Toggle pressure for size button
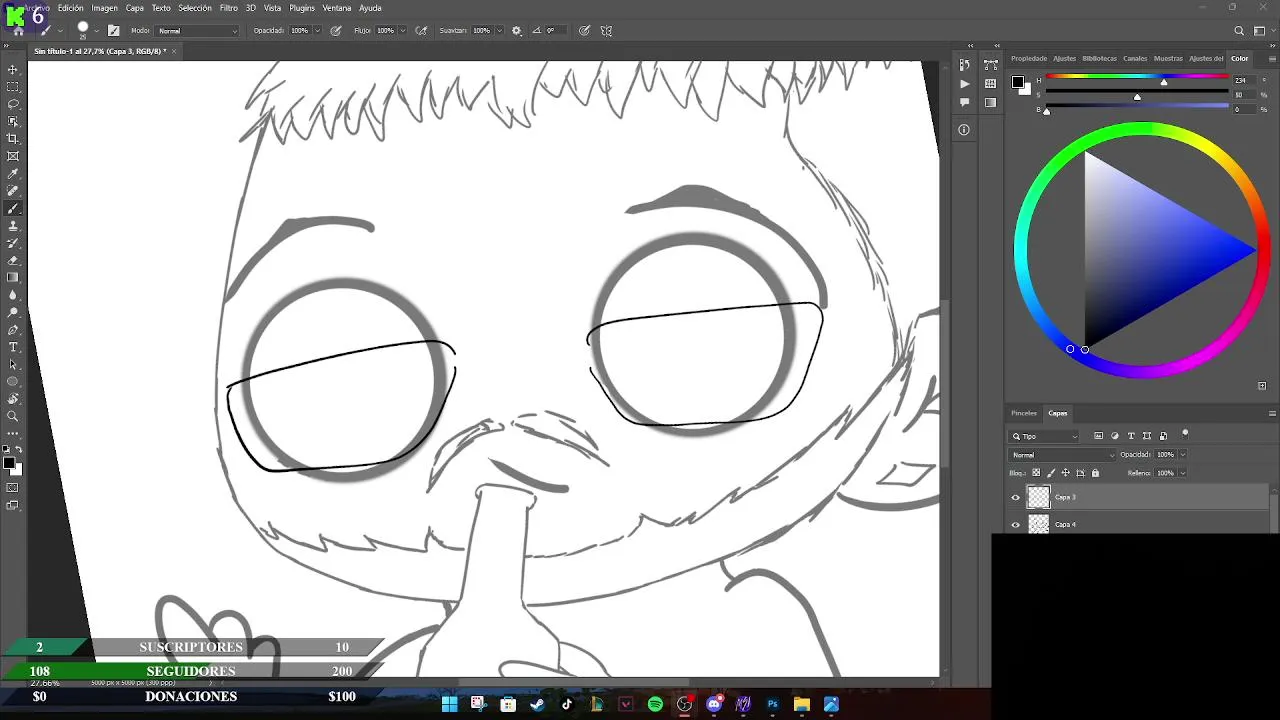The image size is (1280, 720). coord(584,30)
